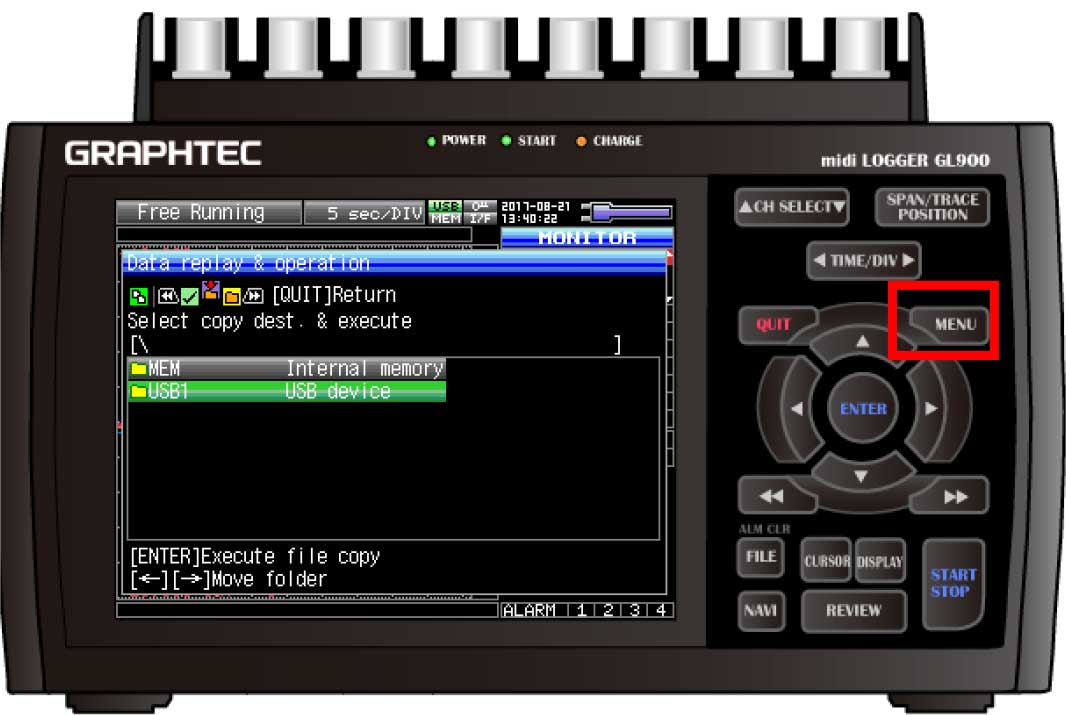Viewport: 1066px width, 715px height.
Task: Tap the up arrow direction key
Action: coord(862,341)
